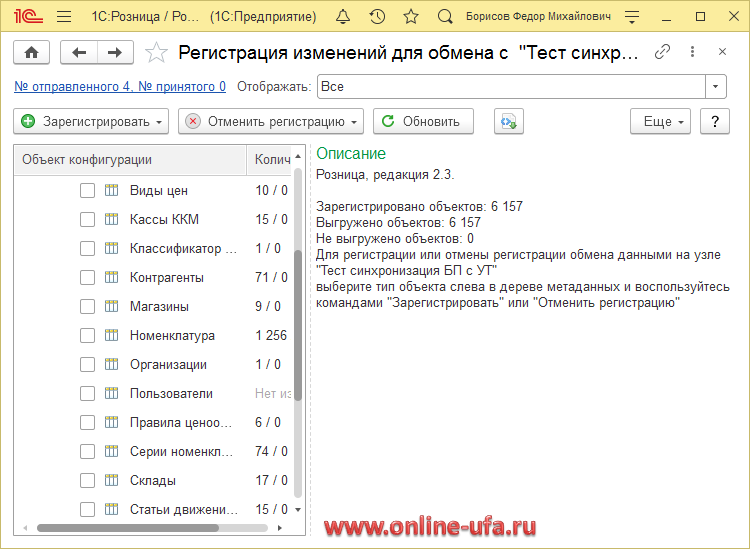
Task: Select the Статьи движени… row label
Action: coord(184,509)
